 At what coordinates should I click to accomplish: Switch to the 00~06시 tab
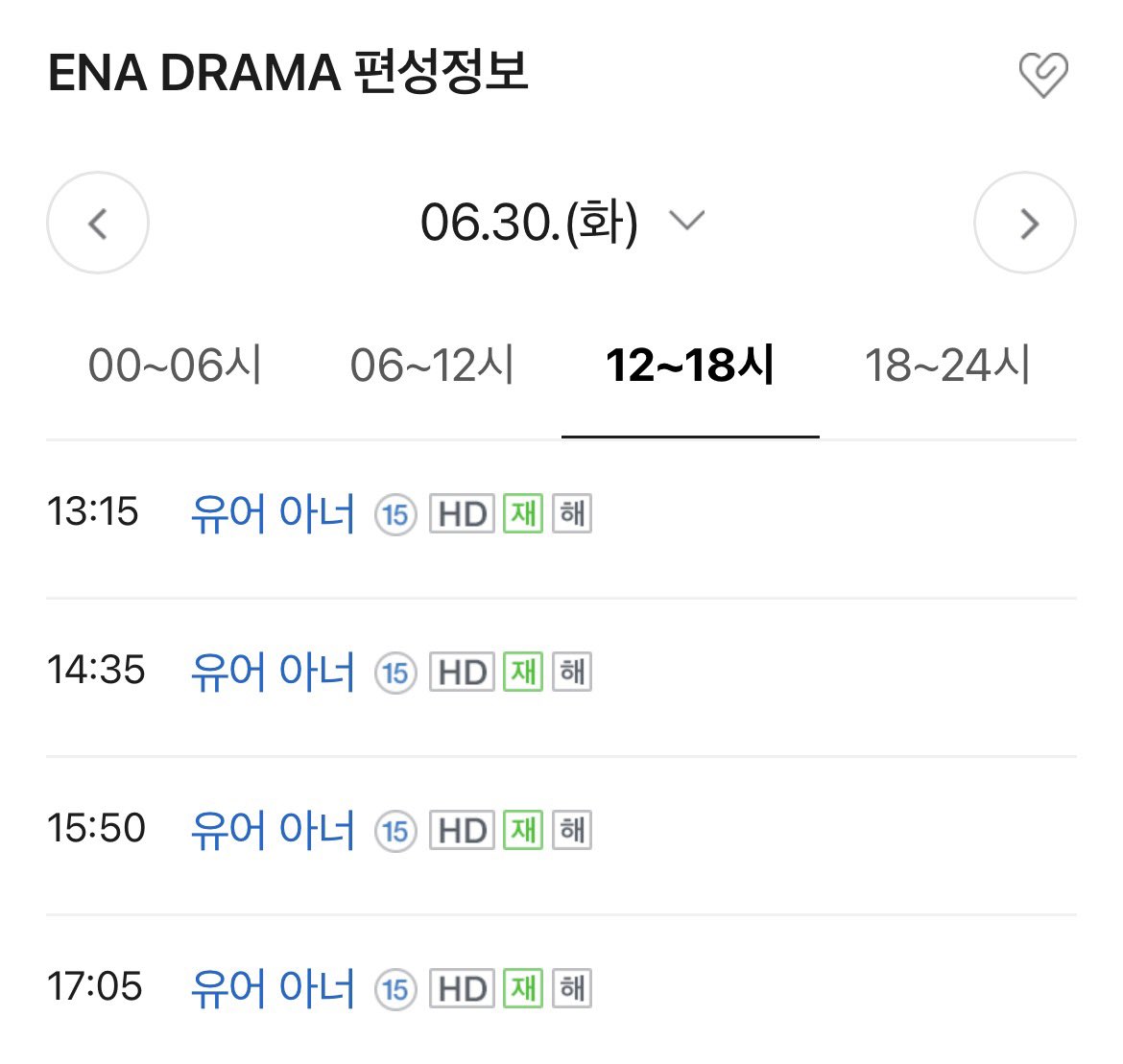pos(175,366)
